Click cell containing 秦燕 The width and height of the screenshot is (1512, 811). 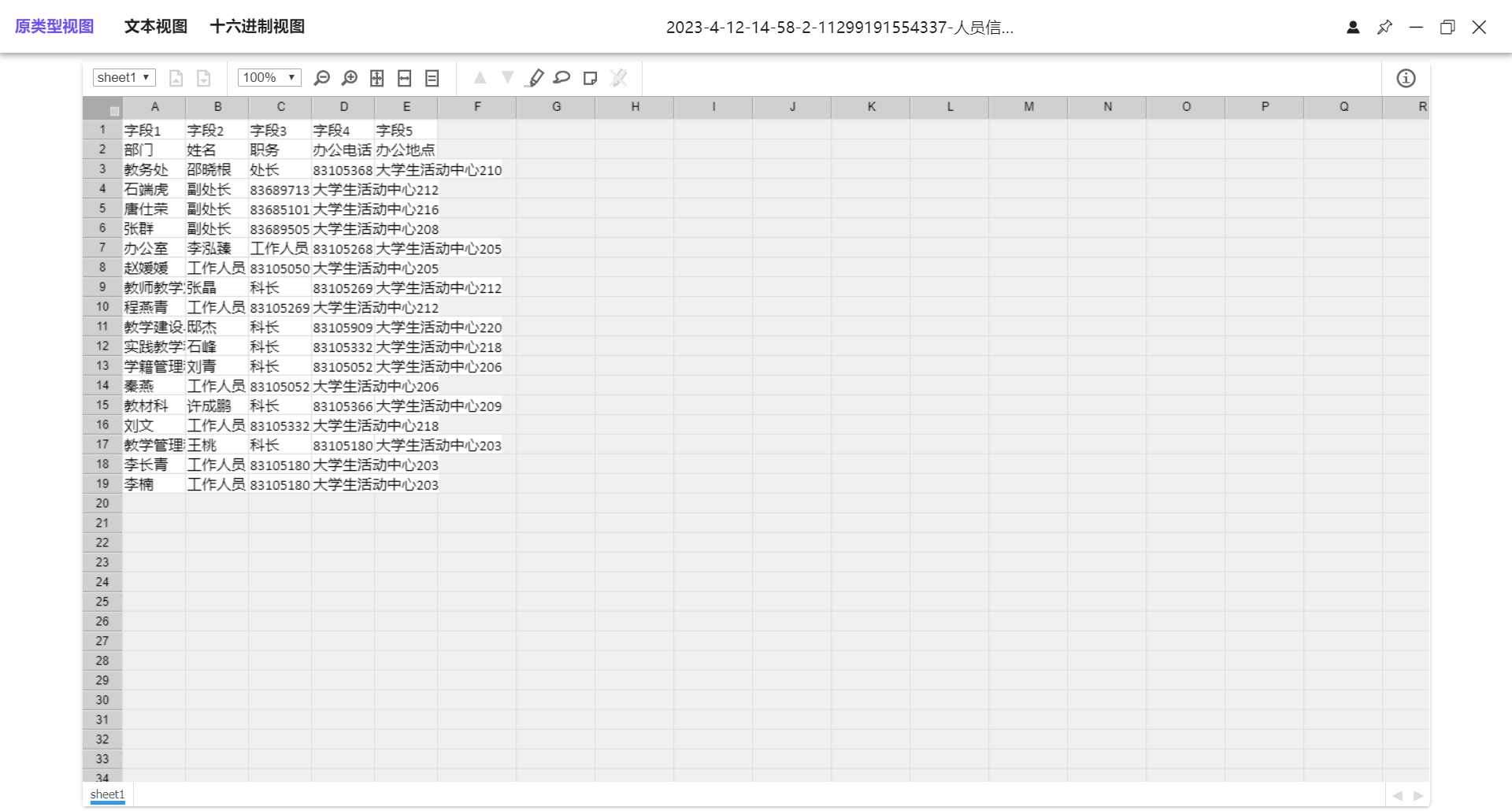(x=154, y=386)
